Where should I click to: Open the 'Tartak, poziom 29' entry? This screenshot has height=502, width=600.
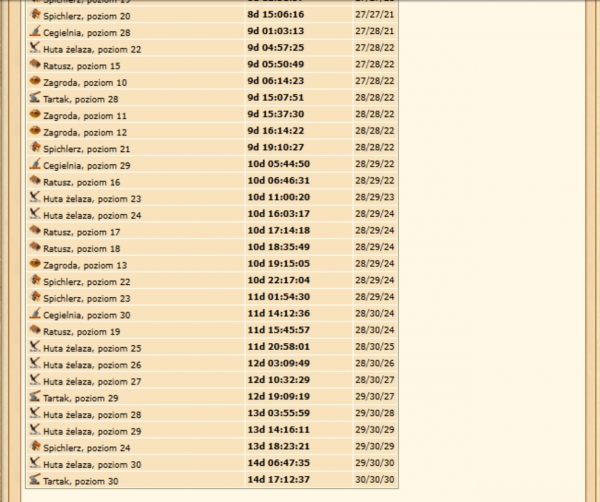[x=81, y=398]
